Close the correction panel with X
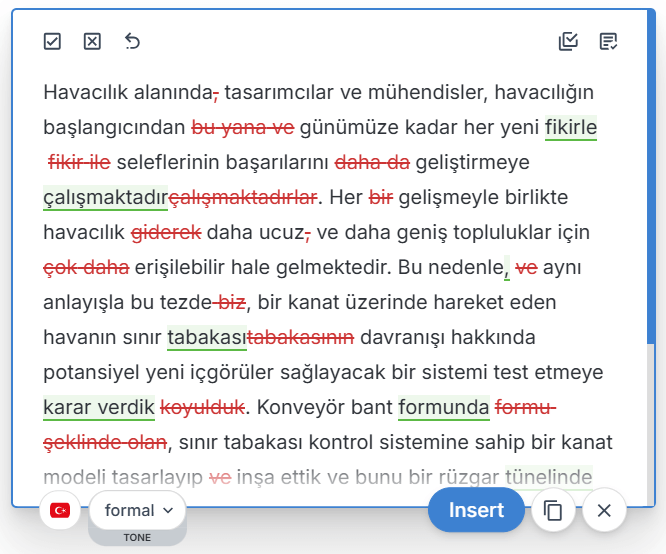This screenshot has width=666, height=554. coord(604,511)
